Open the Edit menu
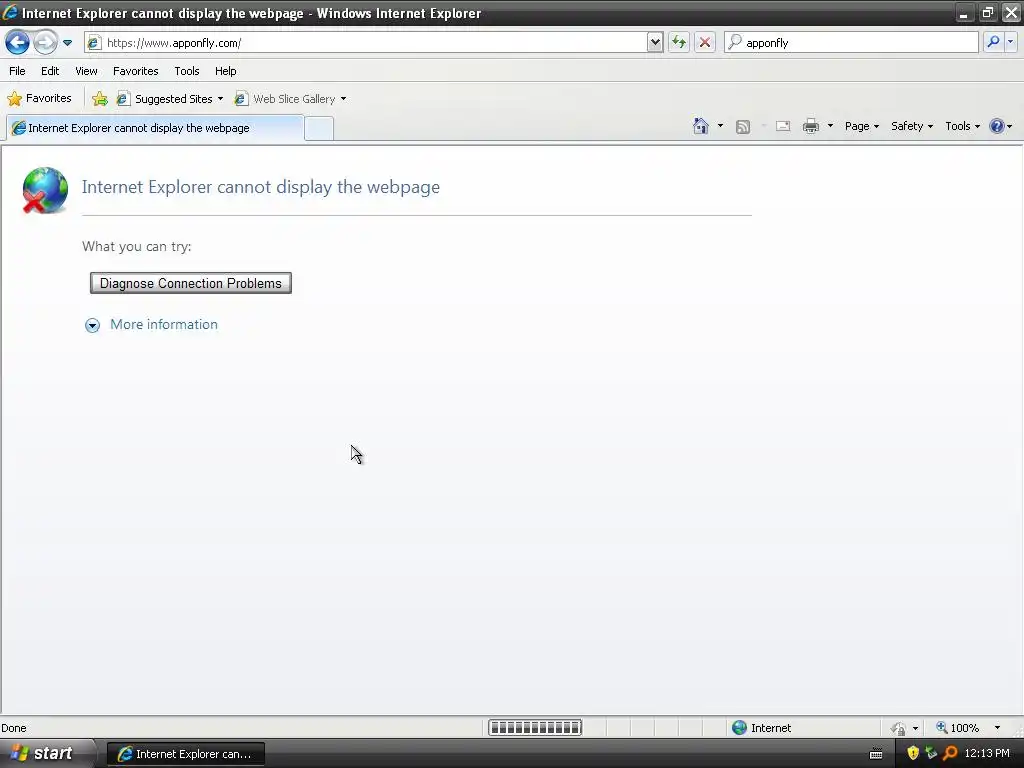The width and height of the screenshot is (1024, 768). point(50,71)
